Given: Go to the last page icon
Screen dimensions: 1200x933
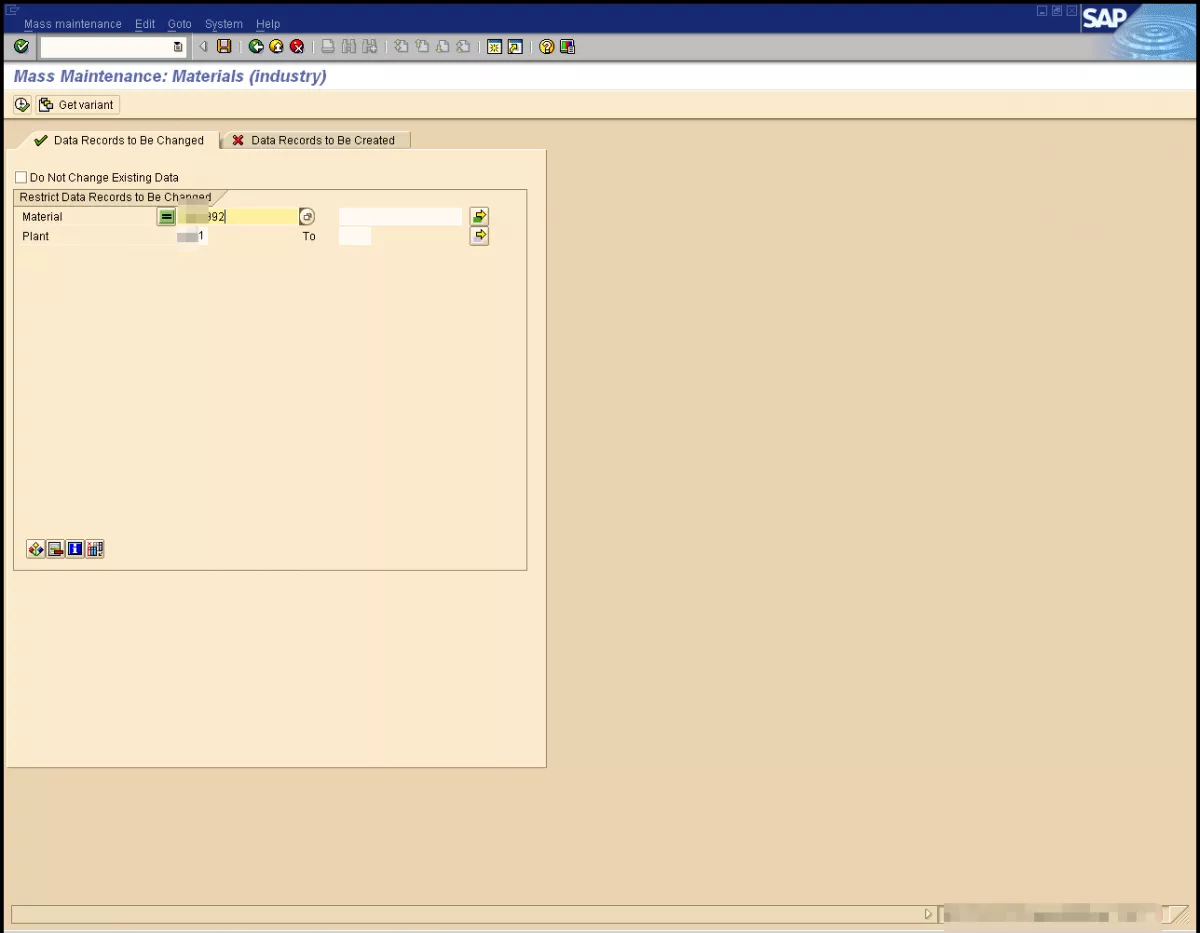Looking at the screenshot, I should (x=463, y=47).
